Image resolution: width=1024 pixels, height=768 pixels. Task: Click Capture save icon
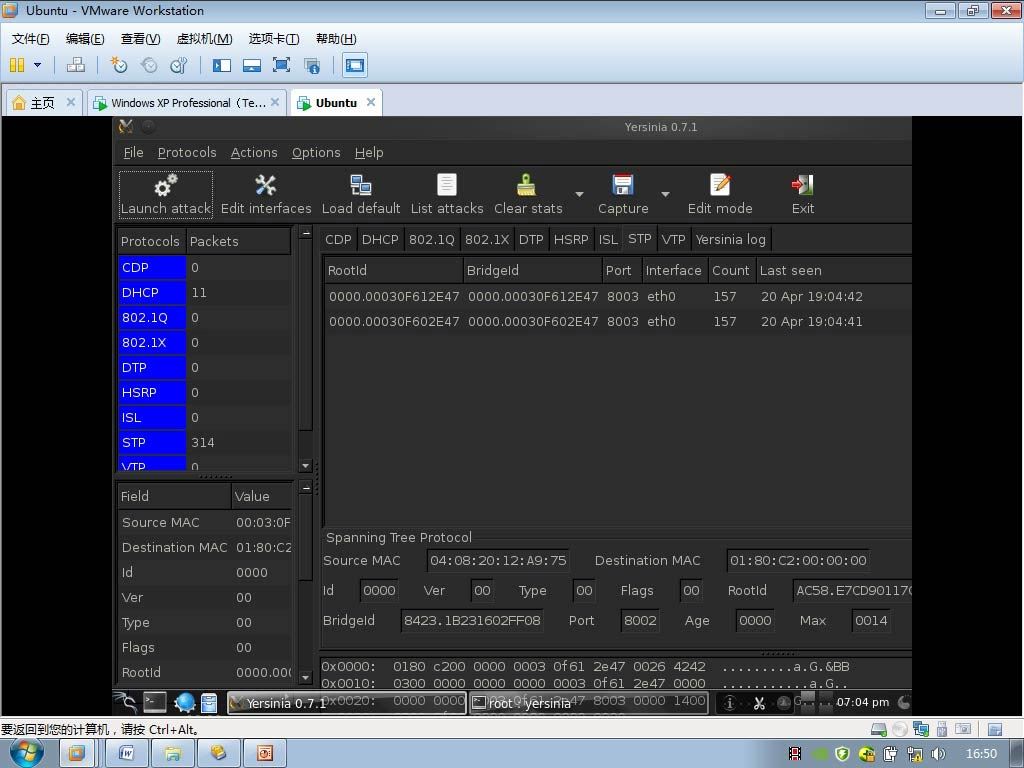tap(622, 186)
